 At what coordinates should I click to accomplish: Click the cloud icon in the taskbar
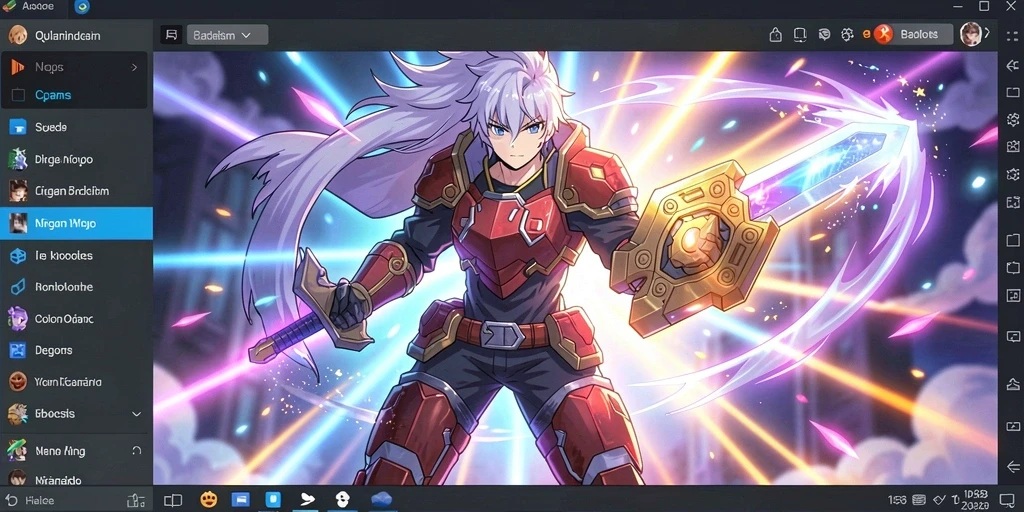click(x=381, y=500)
